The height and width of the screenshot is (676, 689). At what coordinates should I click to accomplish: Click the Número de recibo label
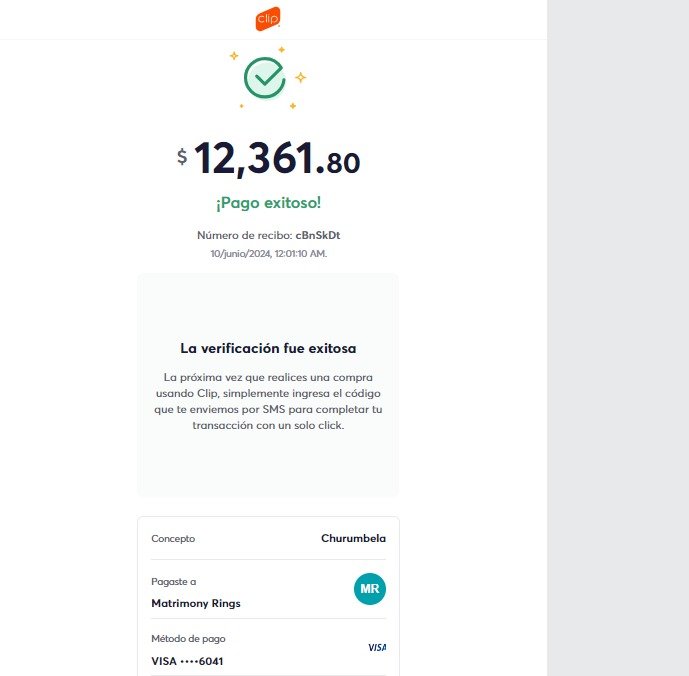(x=245, y=235)
